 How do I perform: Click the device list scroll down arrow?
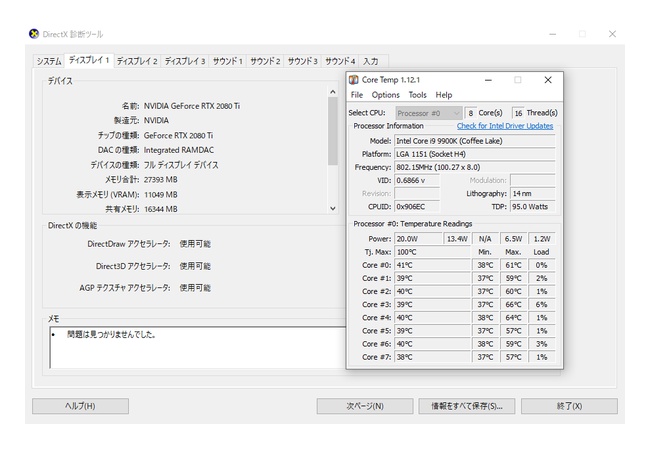332,208
